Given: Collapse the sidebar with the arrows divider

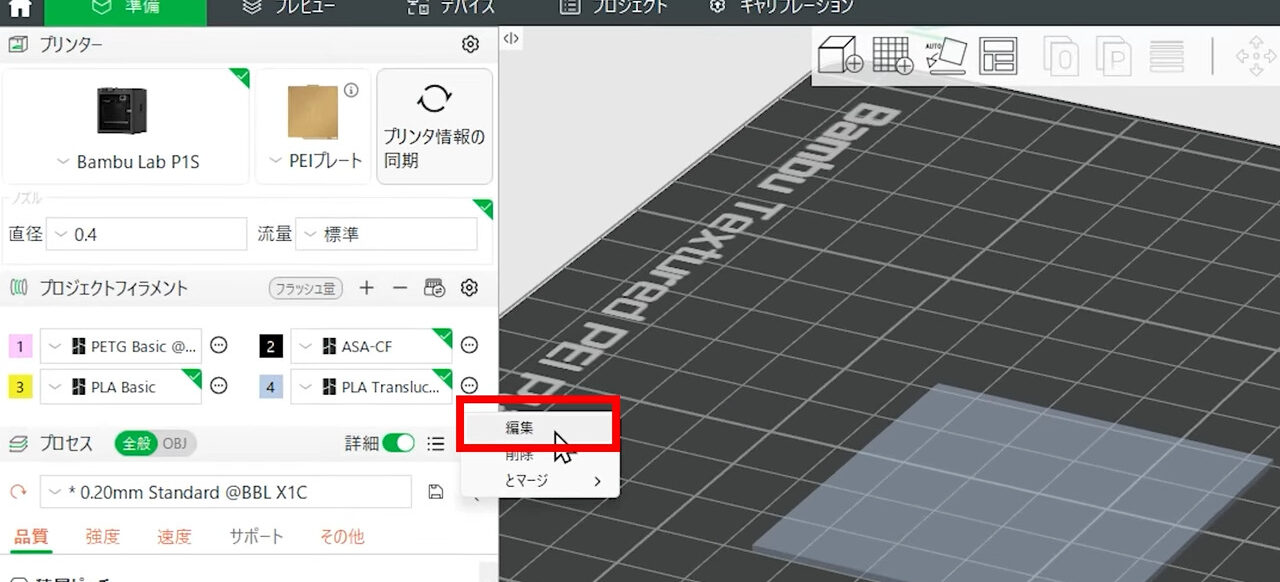Looking at the screenshot, I should click(512, 36).
